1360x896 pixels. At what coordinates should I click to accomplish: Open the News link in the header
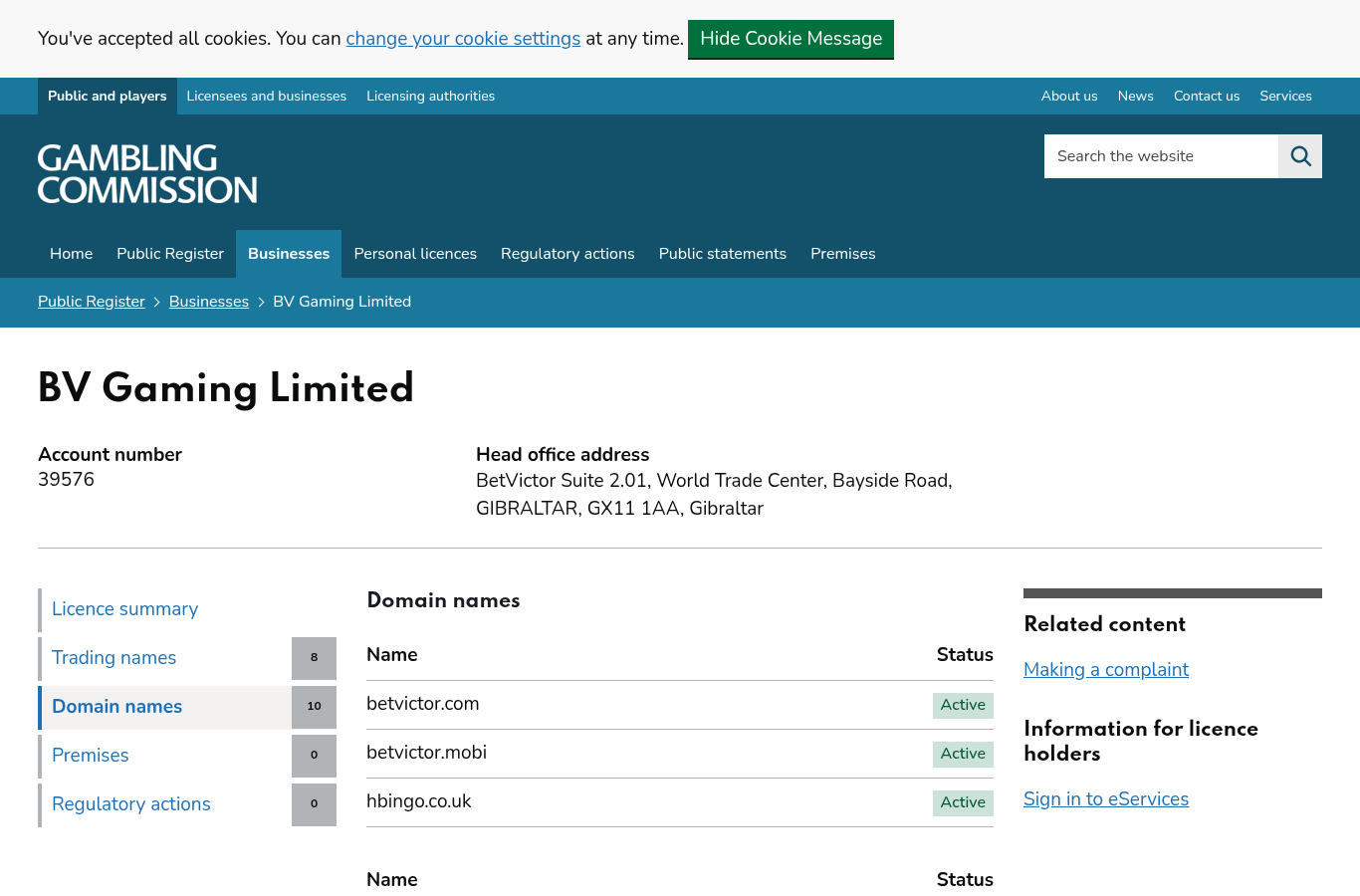point(1135,97)
